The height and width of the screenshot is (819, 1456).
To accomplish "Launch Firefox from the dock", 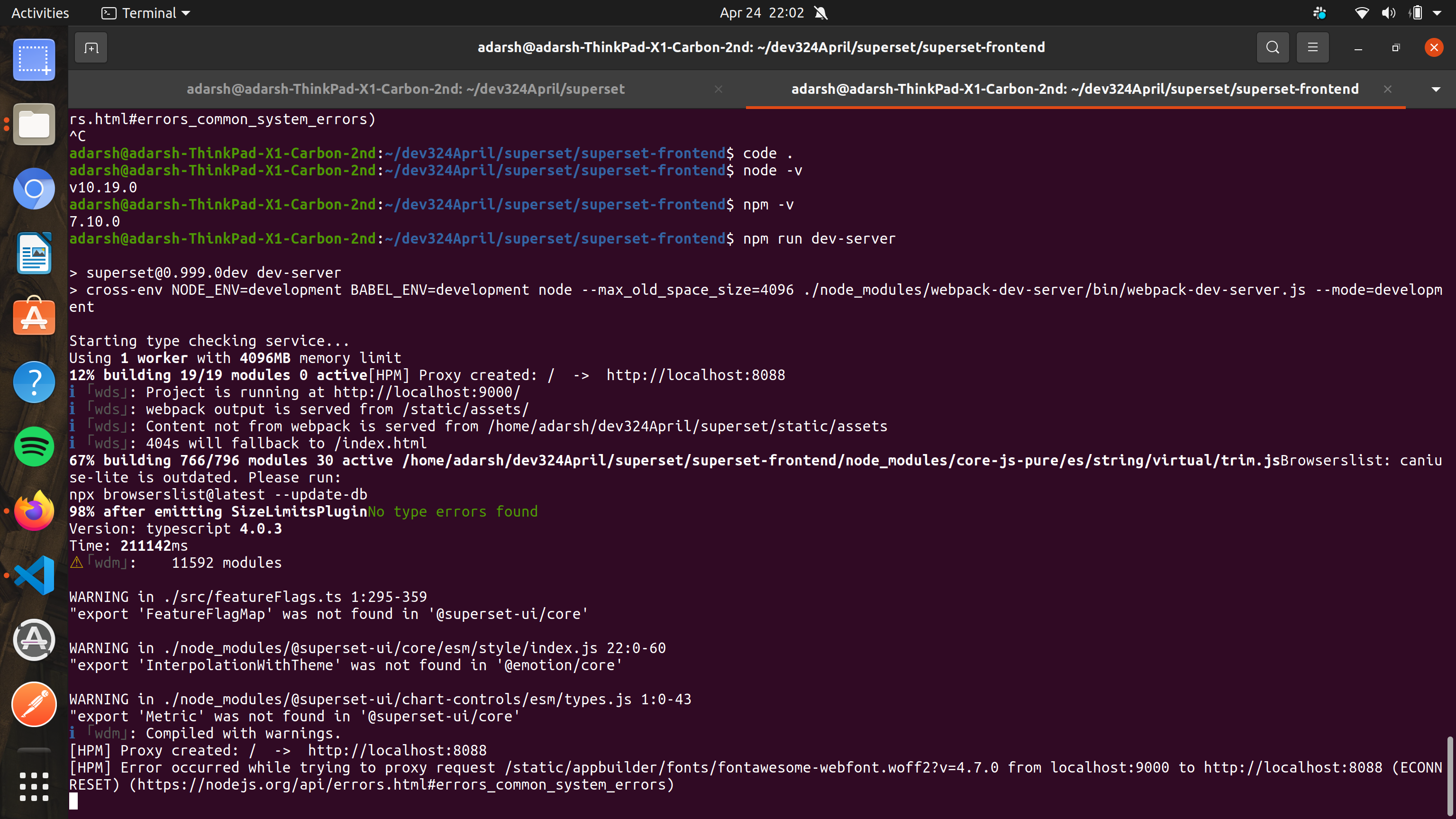I will click(34, 511).
